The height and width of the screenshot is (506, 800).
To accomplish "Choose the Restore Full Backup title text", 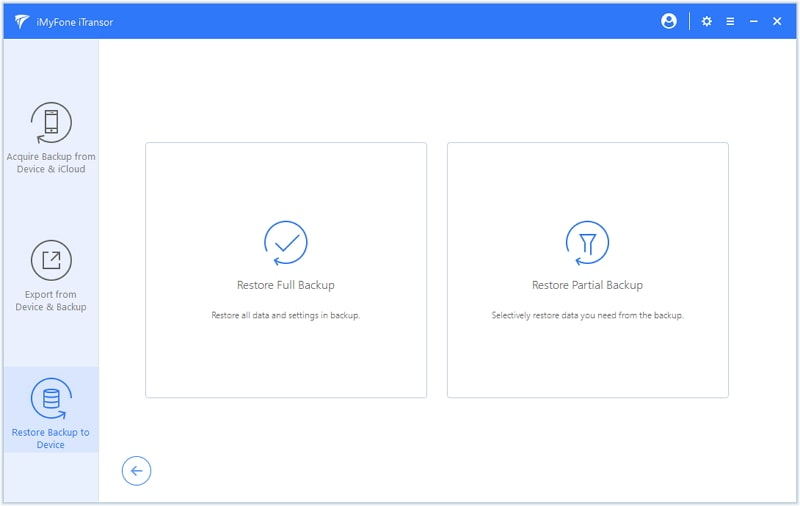I will [286, 285].
